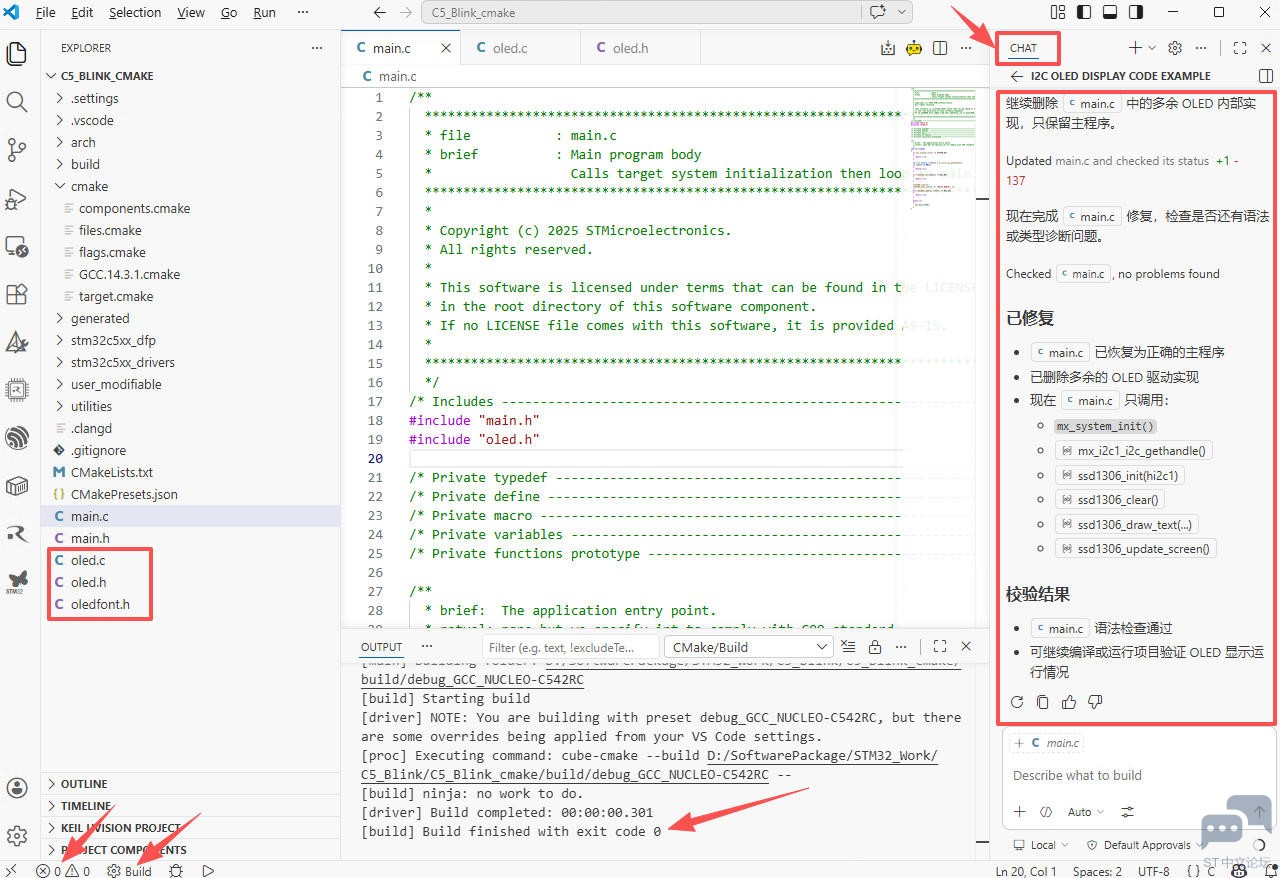Open the CMake/Build output channel dropdown
This screenshot has width=1280, height=878.
(748, 647)
